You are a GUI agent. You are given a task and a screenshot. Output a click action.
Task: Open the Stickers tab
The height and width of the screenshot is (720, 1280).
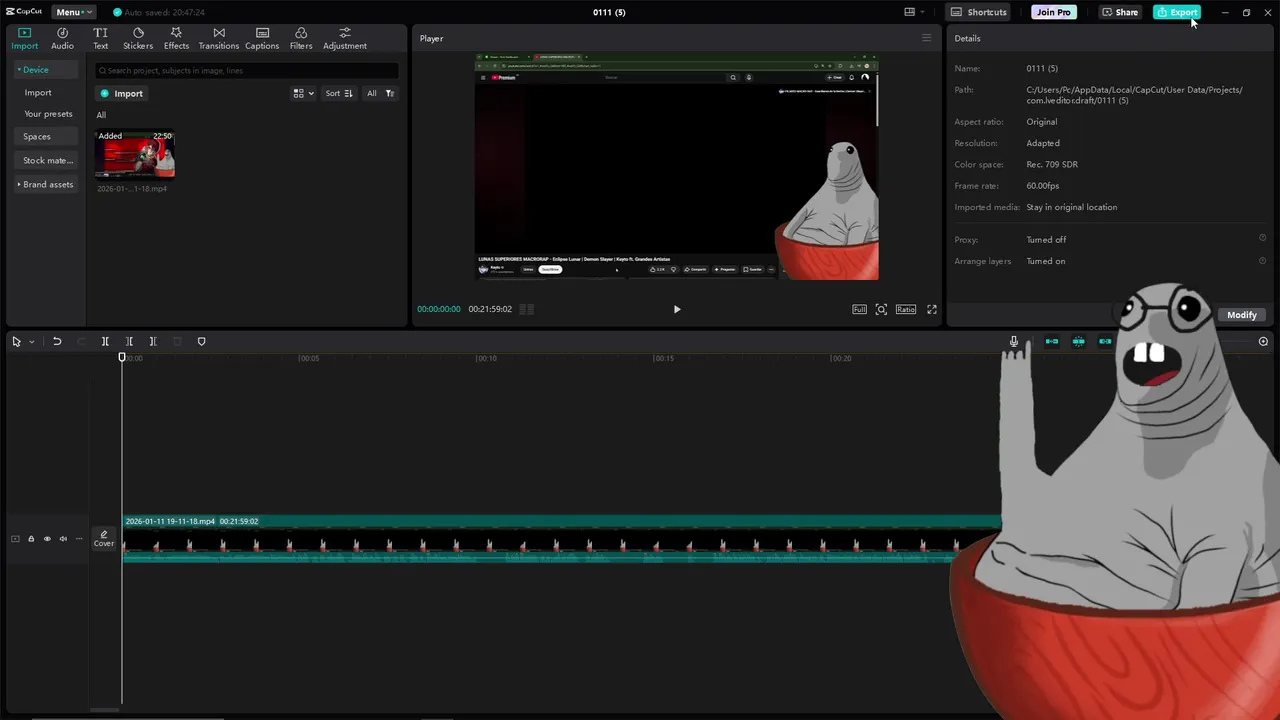pos(138,38)
